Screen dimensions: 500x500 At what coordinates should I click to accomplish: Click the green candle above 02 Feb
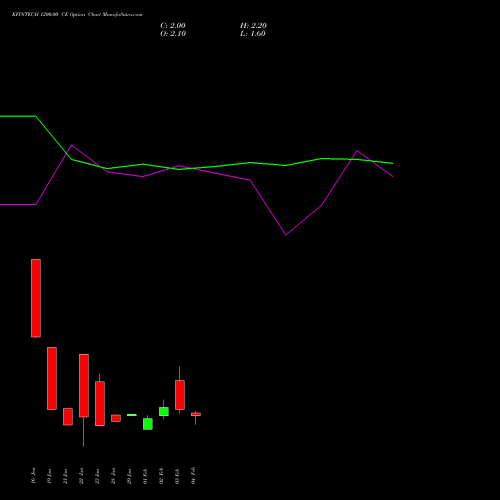point(164,411)
